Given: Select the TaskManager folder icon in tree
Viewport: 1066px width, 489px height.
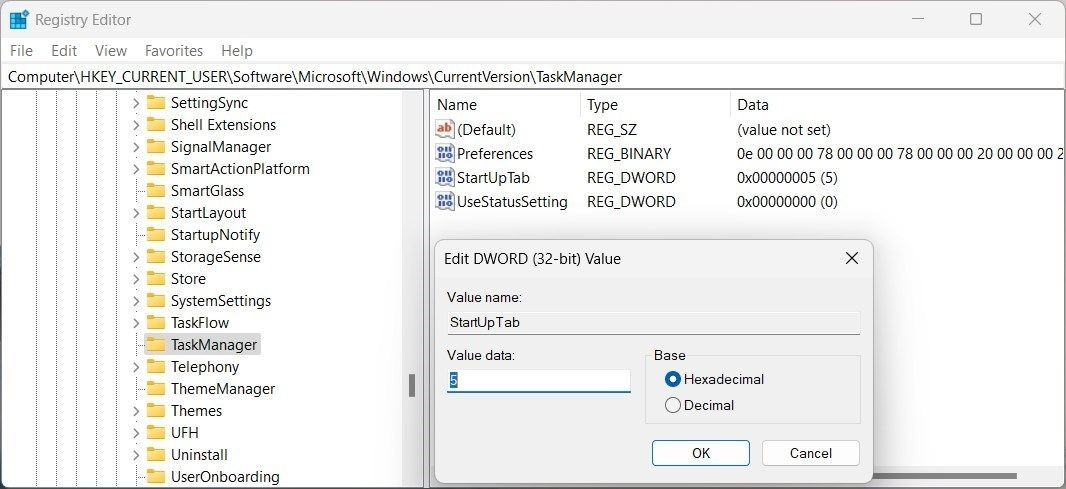Looking at the screenshot, I should (156, 345).
